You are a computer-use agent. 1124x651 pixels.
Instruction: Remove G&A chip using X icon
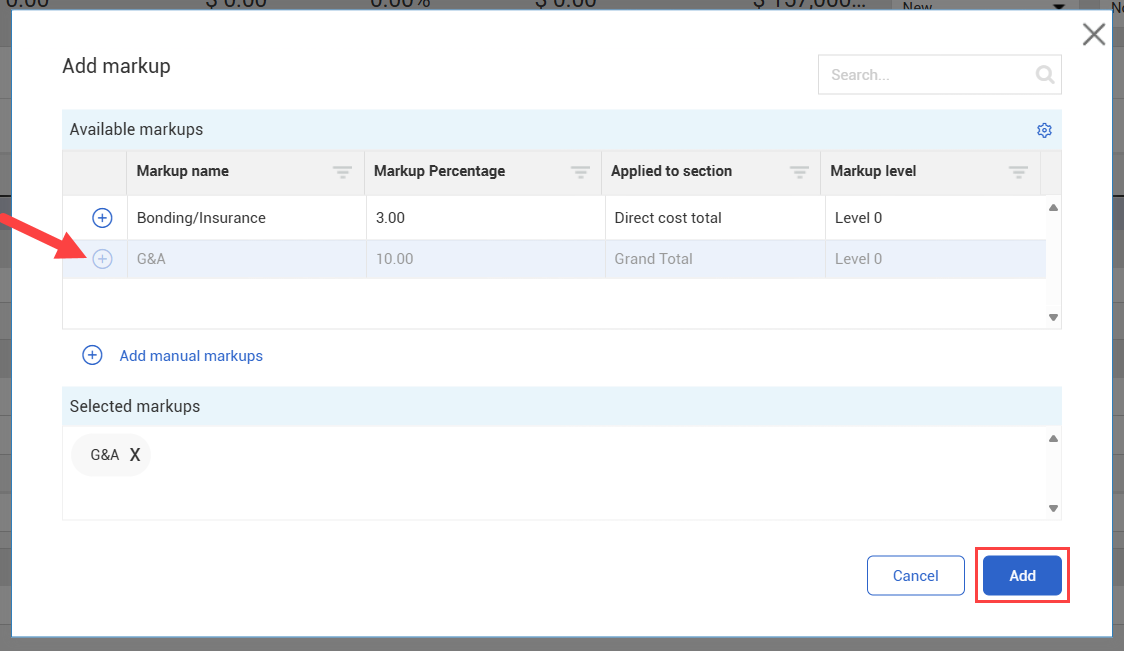coord(135,455)
